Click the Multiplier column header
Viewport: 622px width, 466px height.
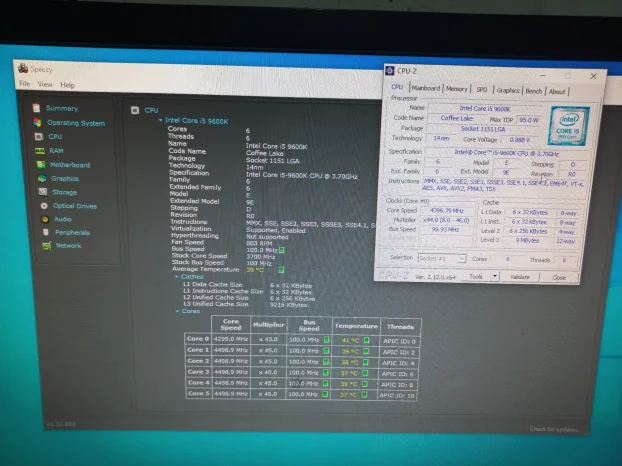click(x=269, y=324)
